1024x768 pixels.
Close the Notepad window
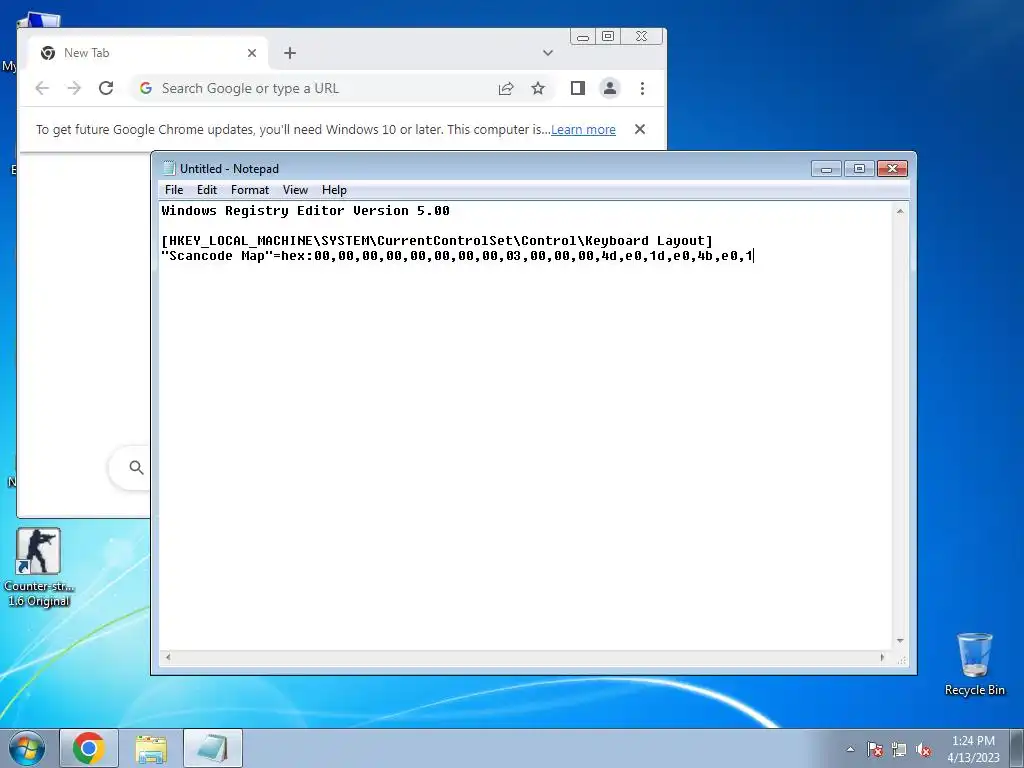[x=892, y=169]
